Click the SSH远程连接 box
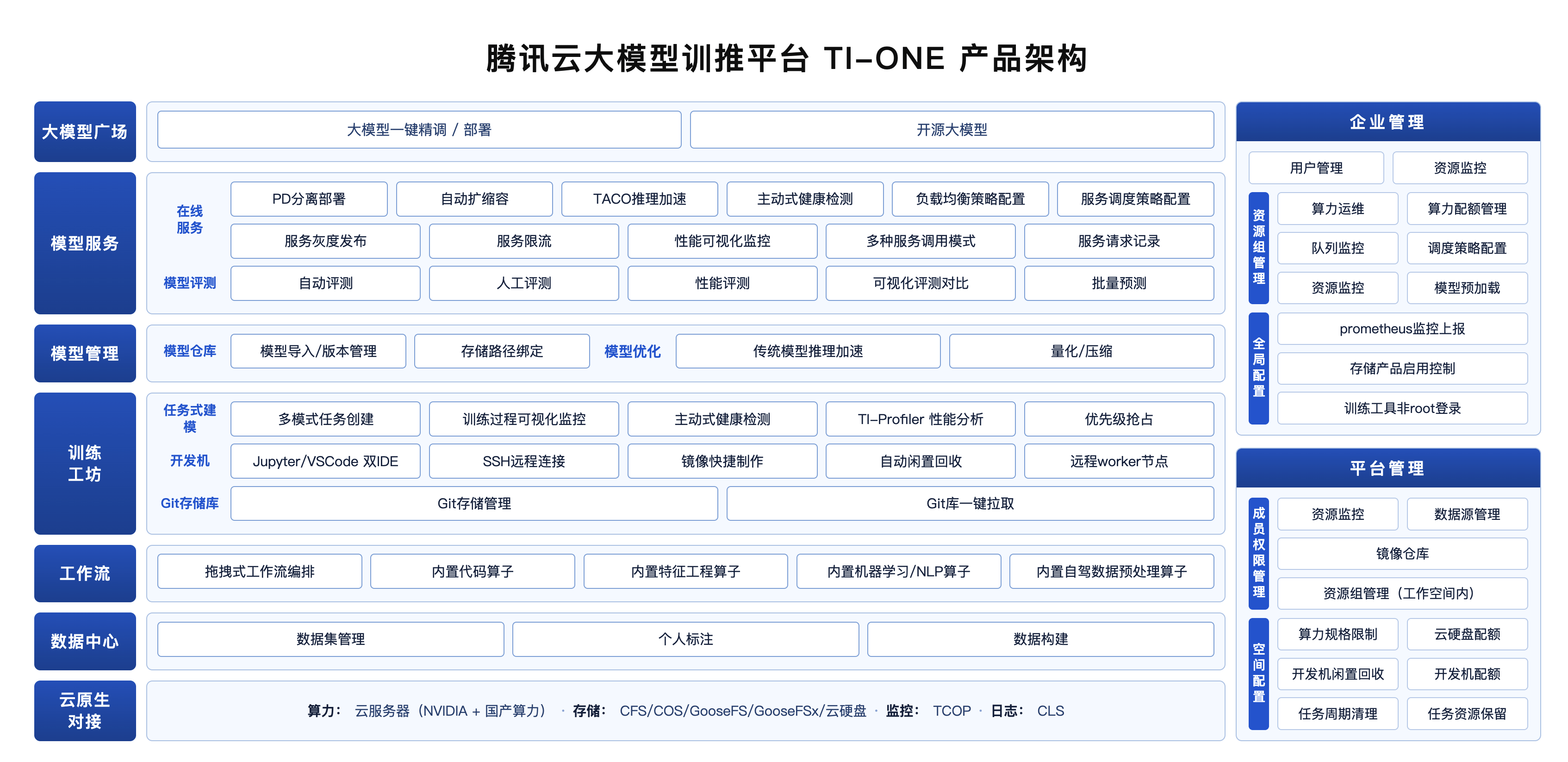 (x=523, y=462)
